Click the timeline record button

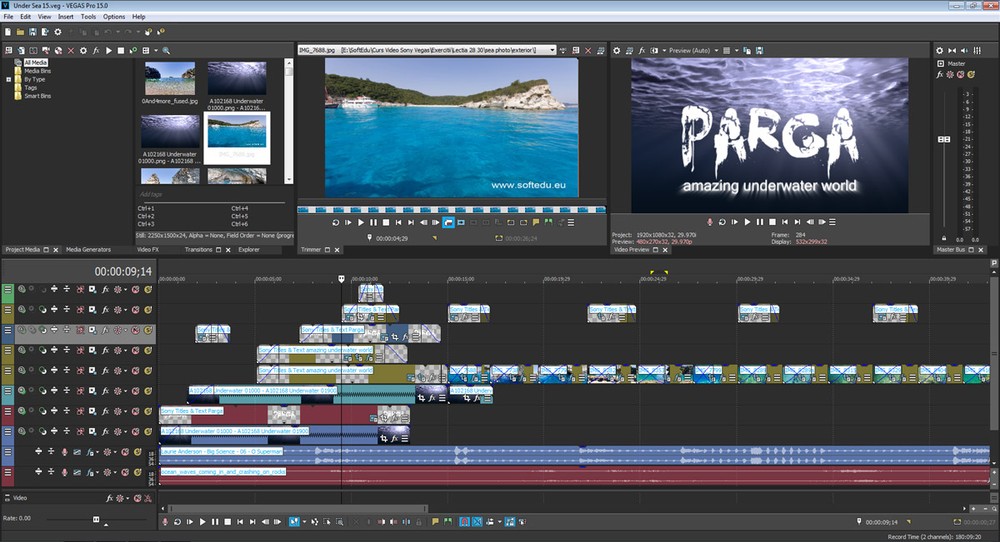(165, 522)
